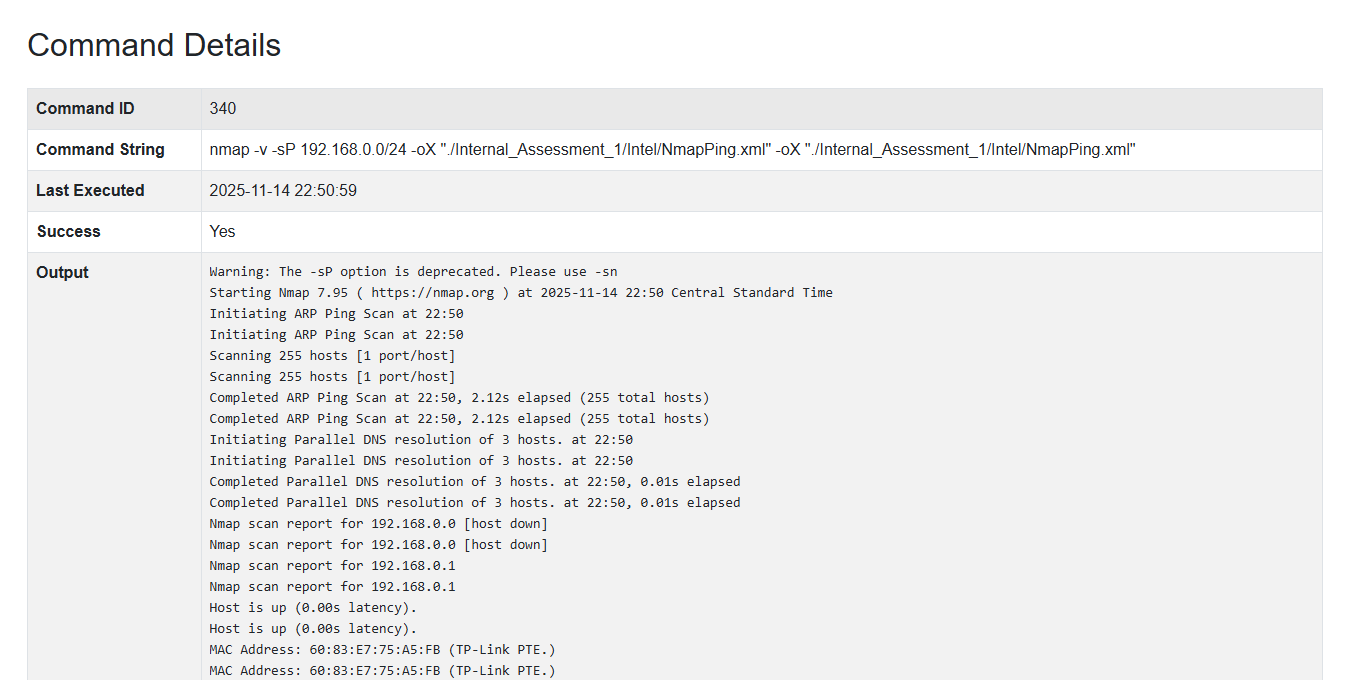Click the nmap command string text

[672, 149]
